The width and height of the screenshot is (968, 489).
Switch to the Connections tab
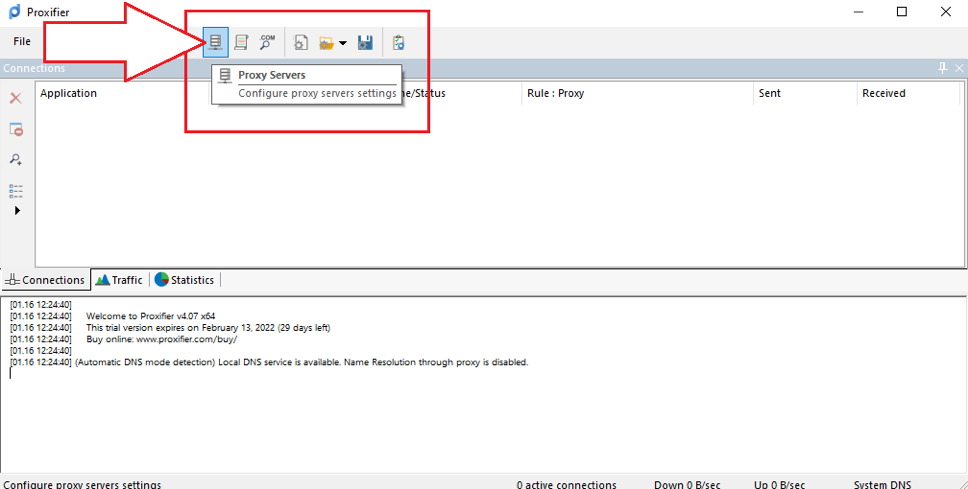tap(46, 280)
